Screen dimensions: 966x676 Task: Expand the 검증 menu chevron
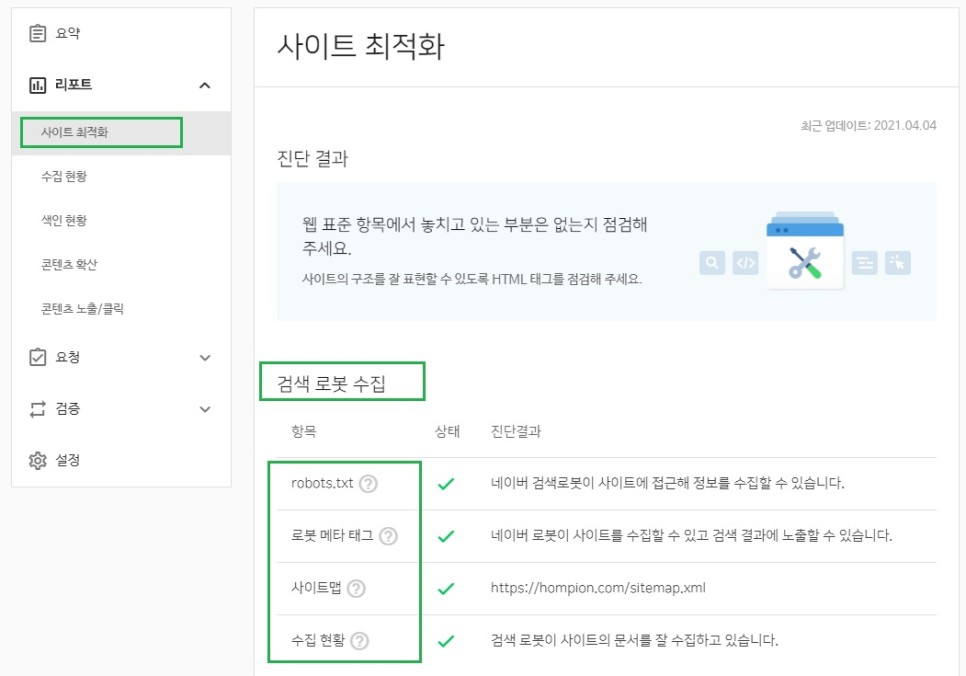click(x=205, y=409)
